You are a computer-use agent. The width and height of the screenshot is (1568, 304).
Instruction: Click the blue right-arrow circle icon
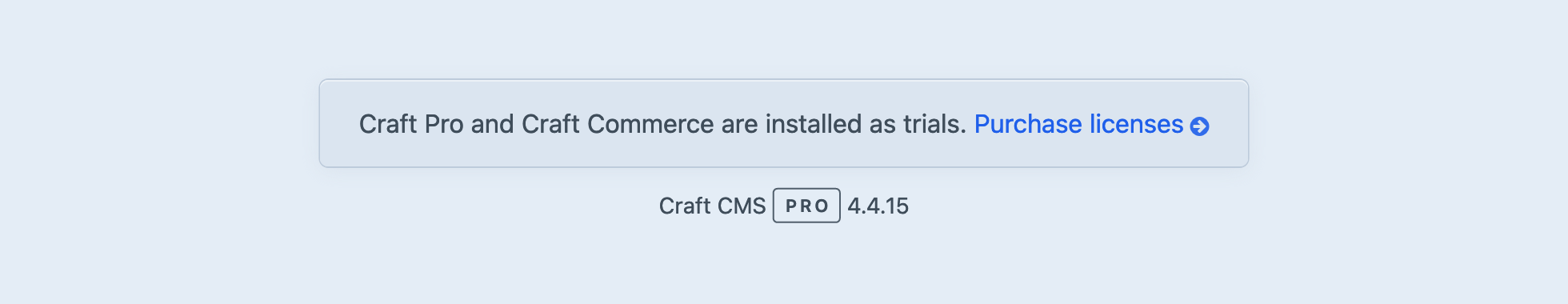(x=1199, y=126)
